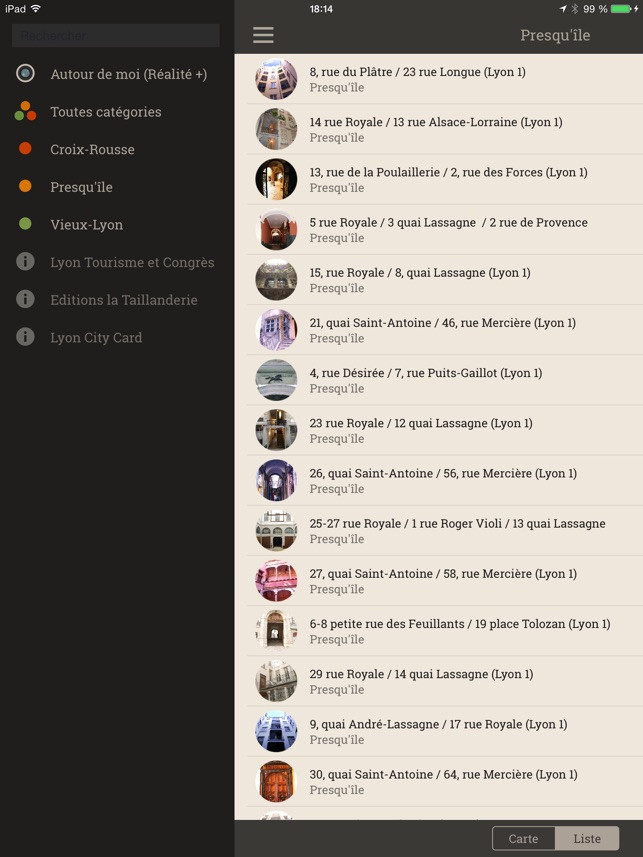This screenshot has width=643, height=857.
Task: Tap the Presqu'île header title
Action: 555,36
